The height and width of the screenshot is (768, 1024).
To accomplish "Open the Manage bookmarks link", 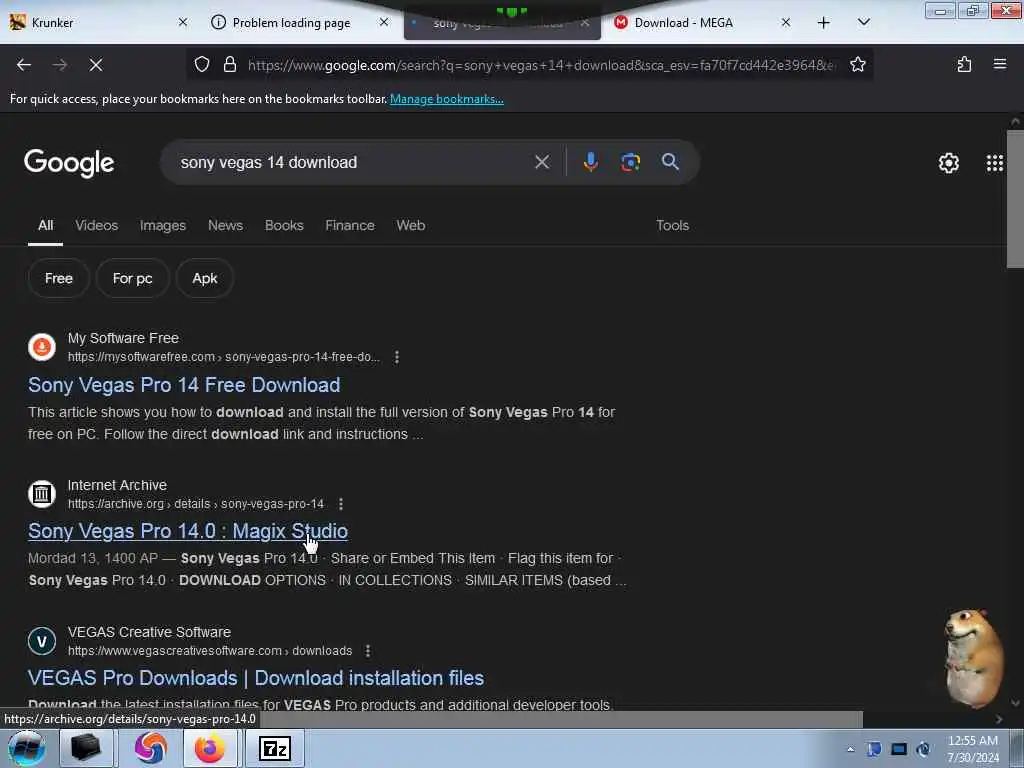I will click(447, 99).
